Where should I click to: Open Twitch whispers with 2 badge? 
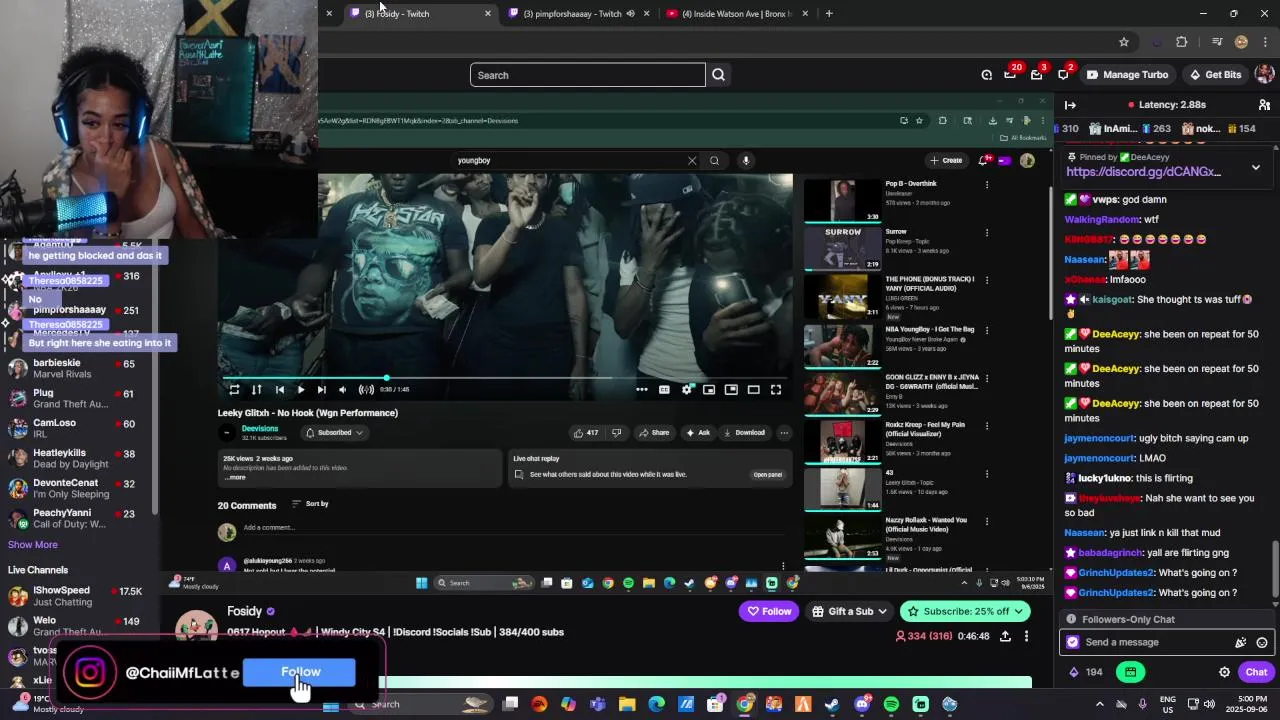(1064, 75)
